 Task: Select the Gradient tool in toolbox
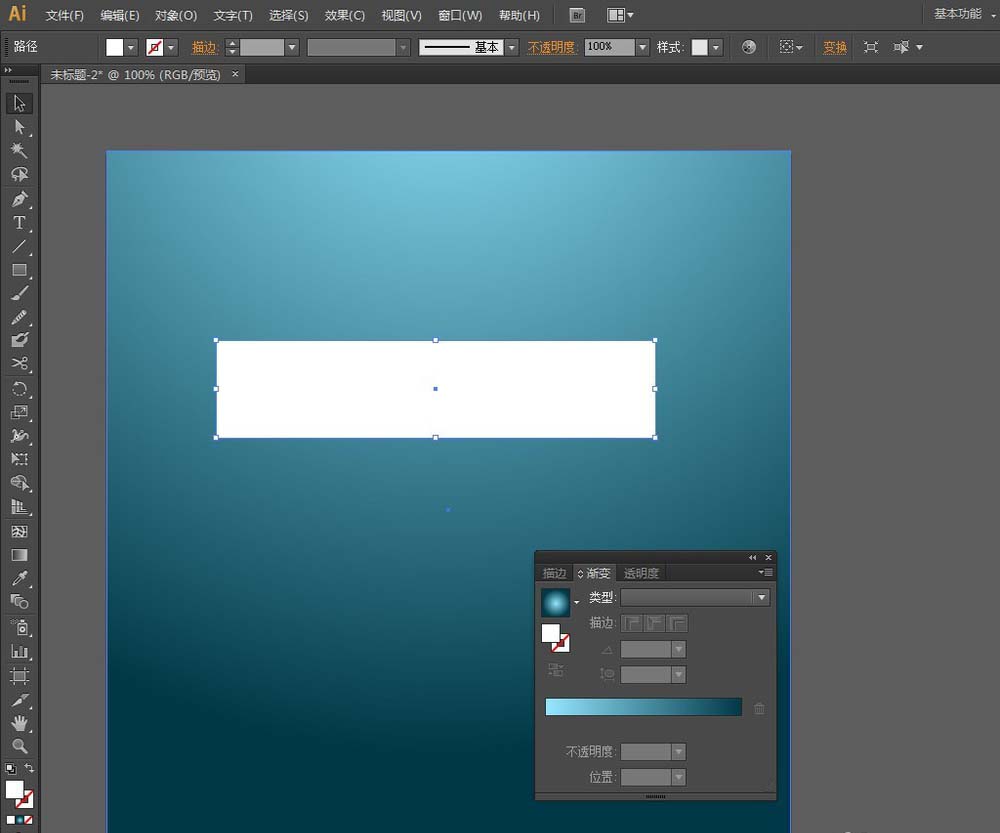point(19,555)
